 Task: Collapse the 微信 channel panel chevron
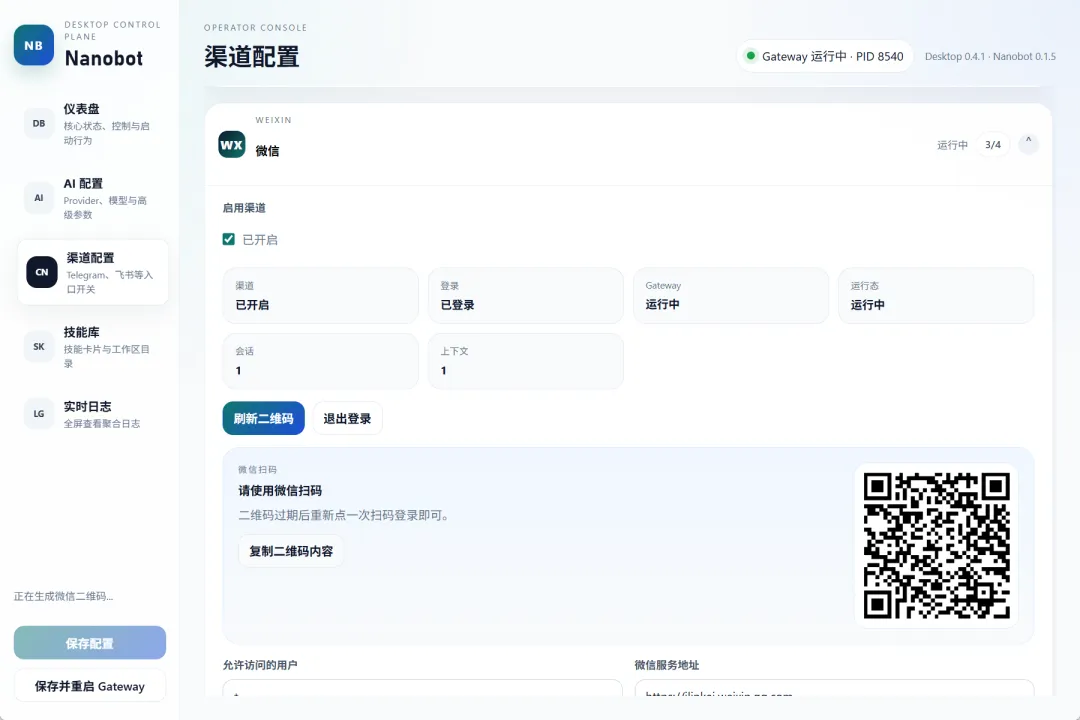tap(1028, 144)
